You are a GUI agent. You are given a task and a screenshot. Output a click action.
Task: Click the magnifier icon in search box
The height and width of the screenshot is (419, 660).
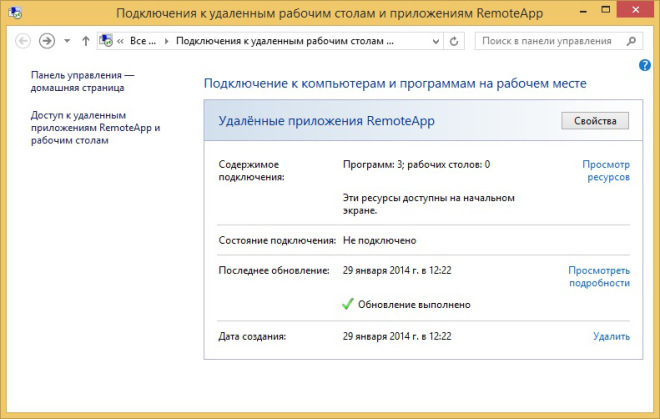[x=632, y=42]
